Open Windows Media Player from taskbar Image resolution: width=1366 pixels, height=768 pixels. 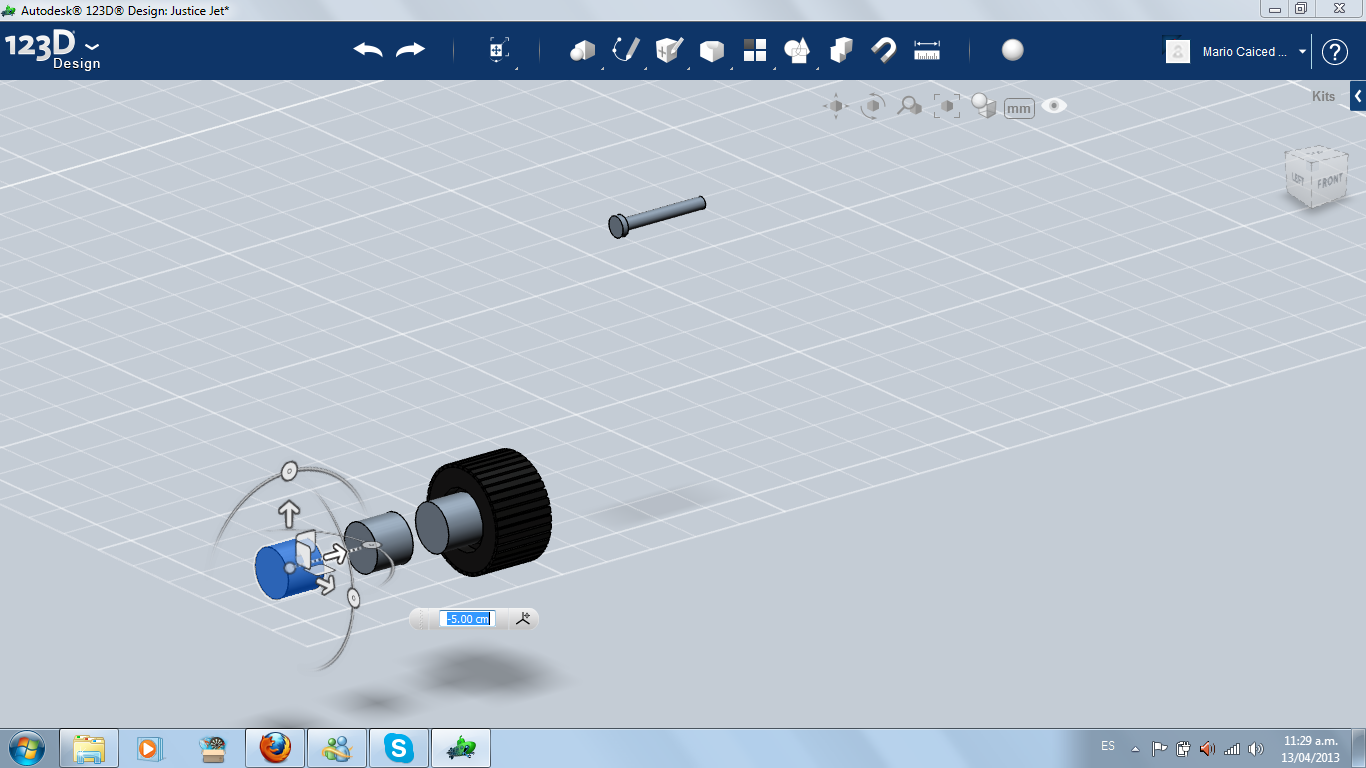150,748
